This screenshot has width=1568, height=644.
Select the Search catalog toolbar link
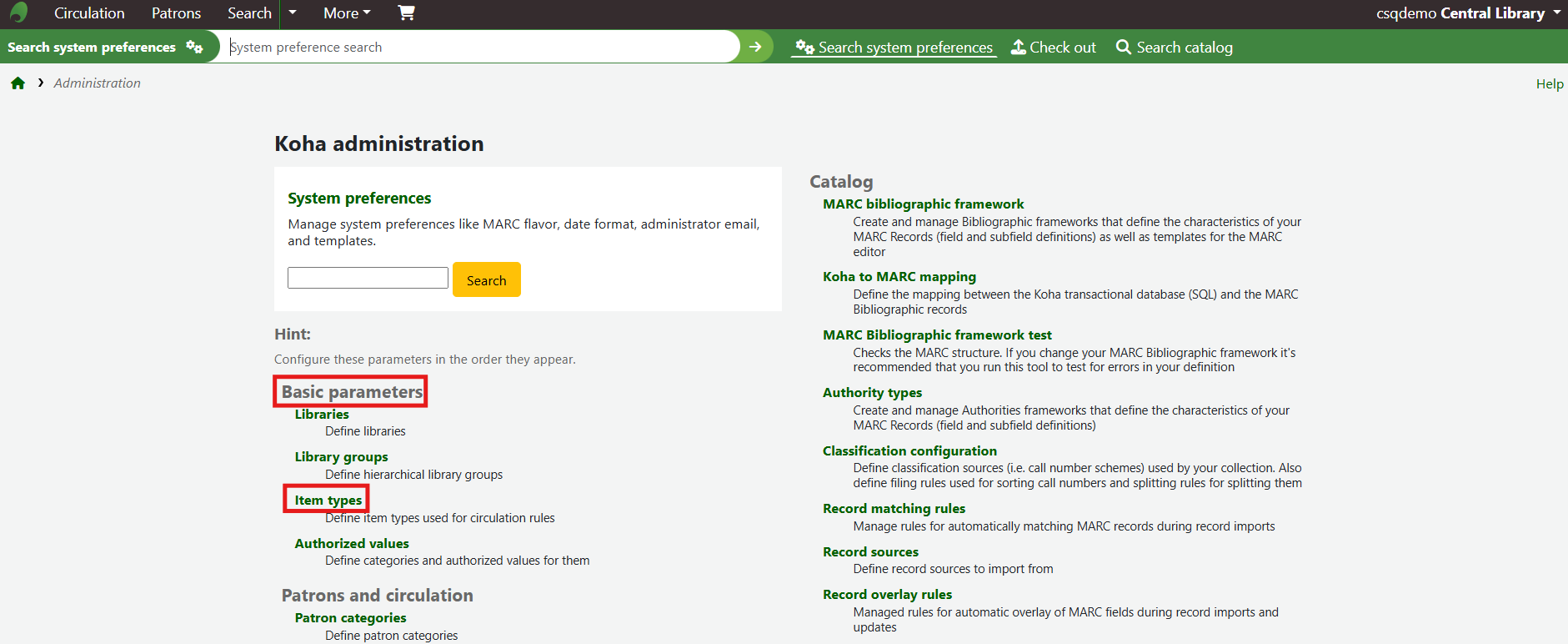pos(1174,48)
